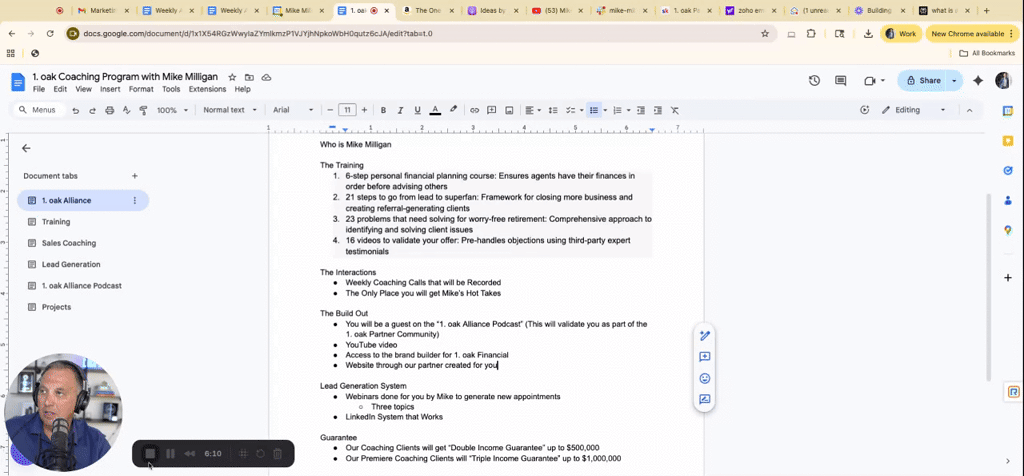Select the 1. oak Alliance Podcast tab
The image size is (1024, 476).
coord(83,285)
